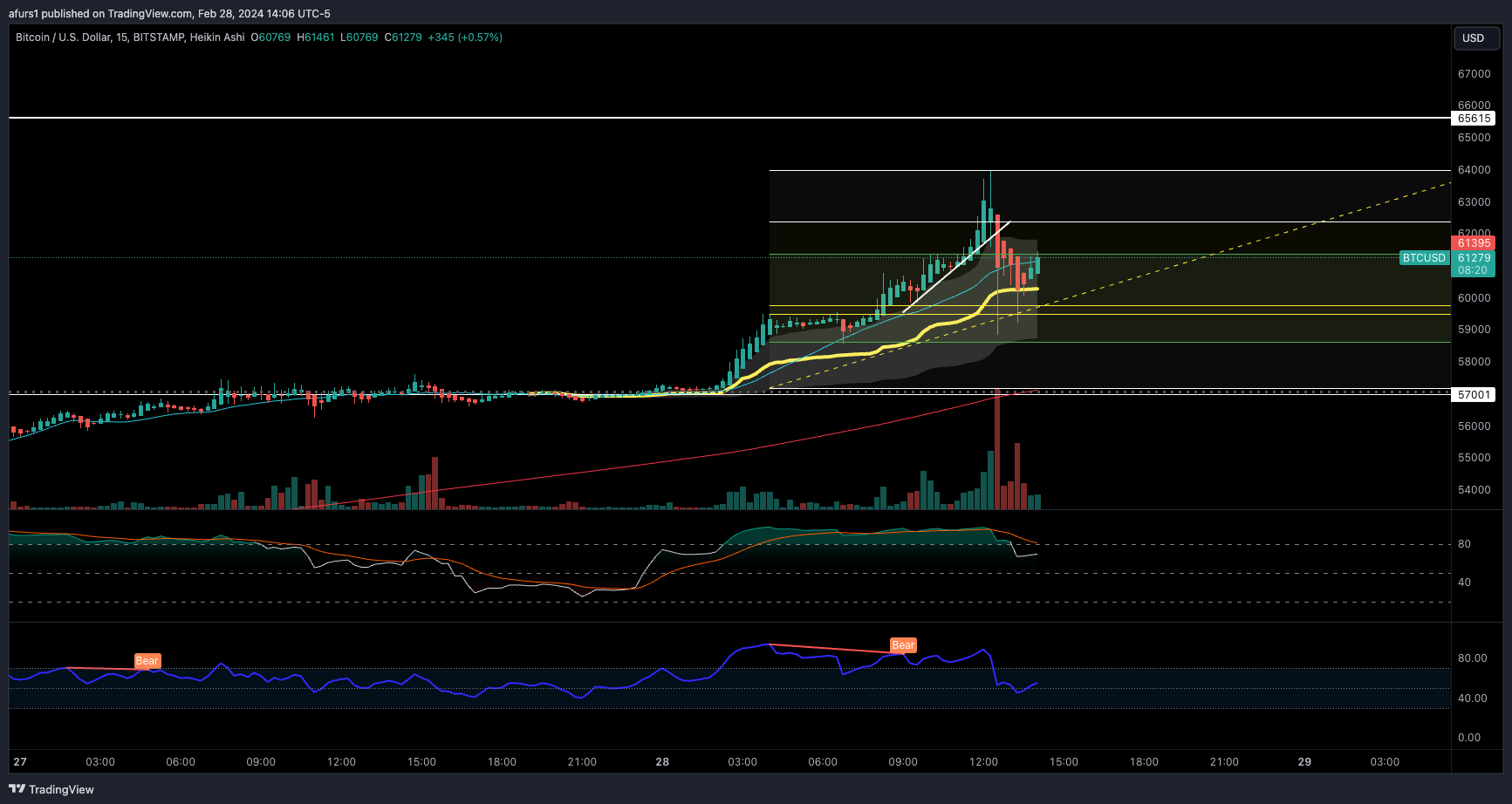1512x804 pixels.
Task: Click the 21:00 label before date 29
Action: click(1224, 762)
